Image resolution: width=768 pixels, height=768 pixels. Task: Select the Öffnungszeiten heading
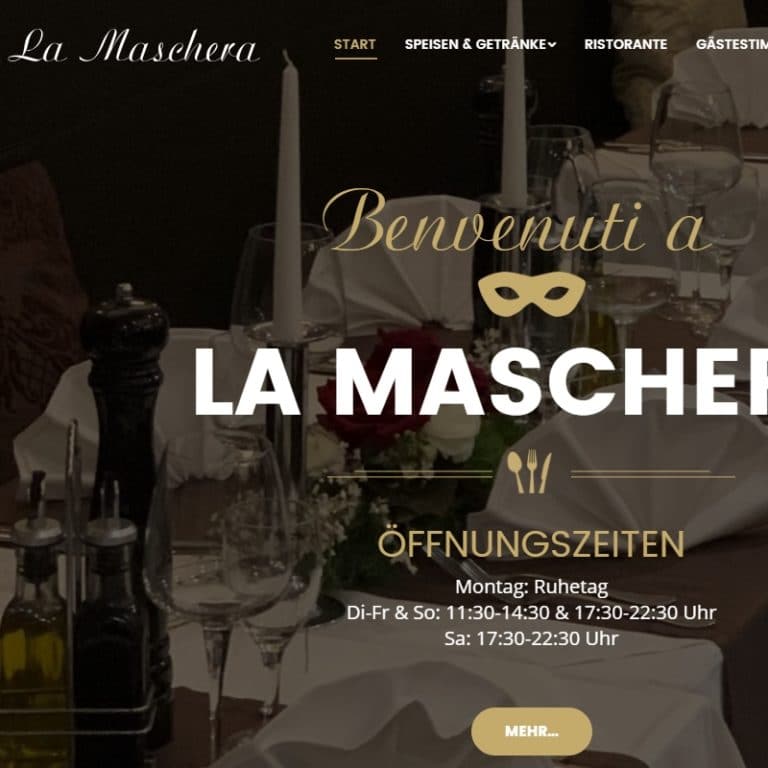531,543
